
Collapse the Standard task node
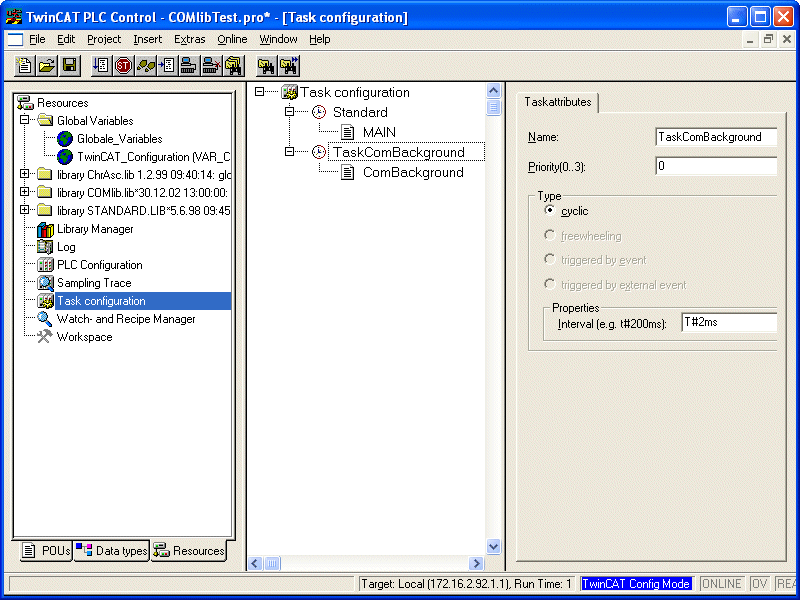point(289,111)
